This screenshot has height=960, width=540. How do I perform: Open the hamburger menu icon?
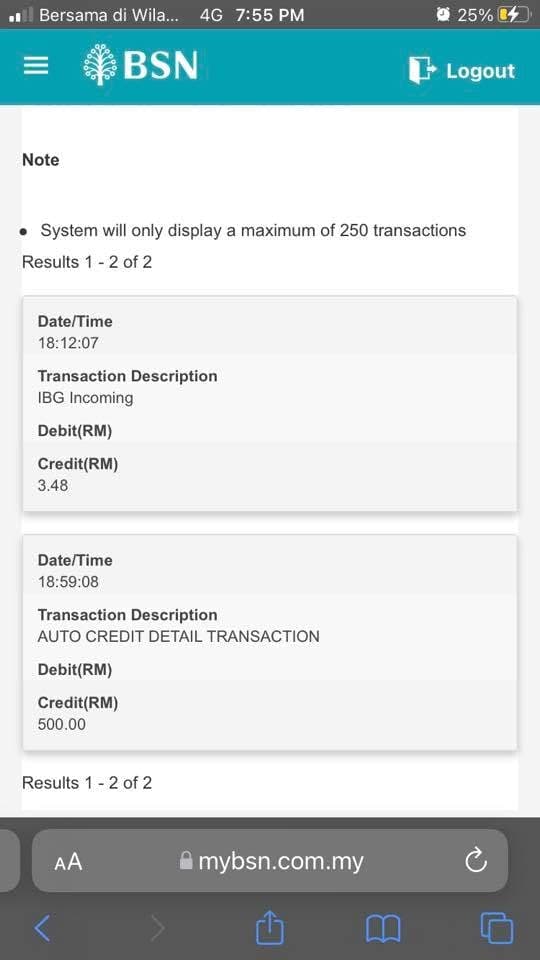[x=36, y=66]
